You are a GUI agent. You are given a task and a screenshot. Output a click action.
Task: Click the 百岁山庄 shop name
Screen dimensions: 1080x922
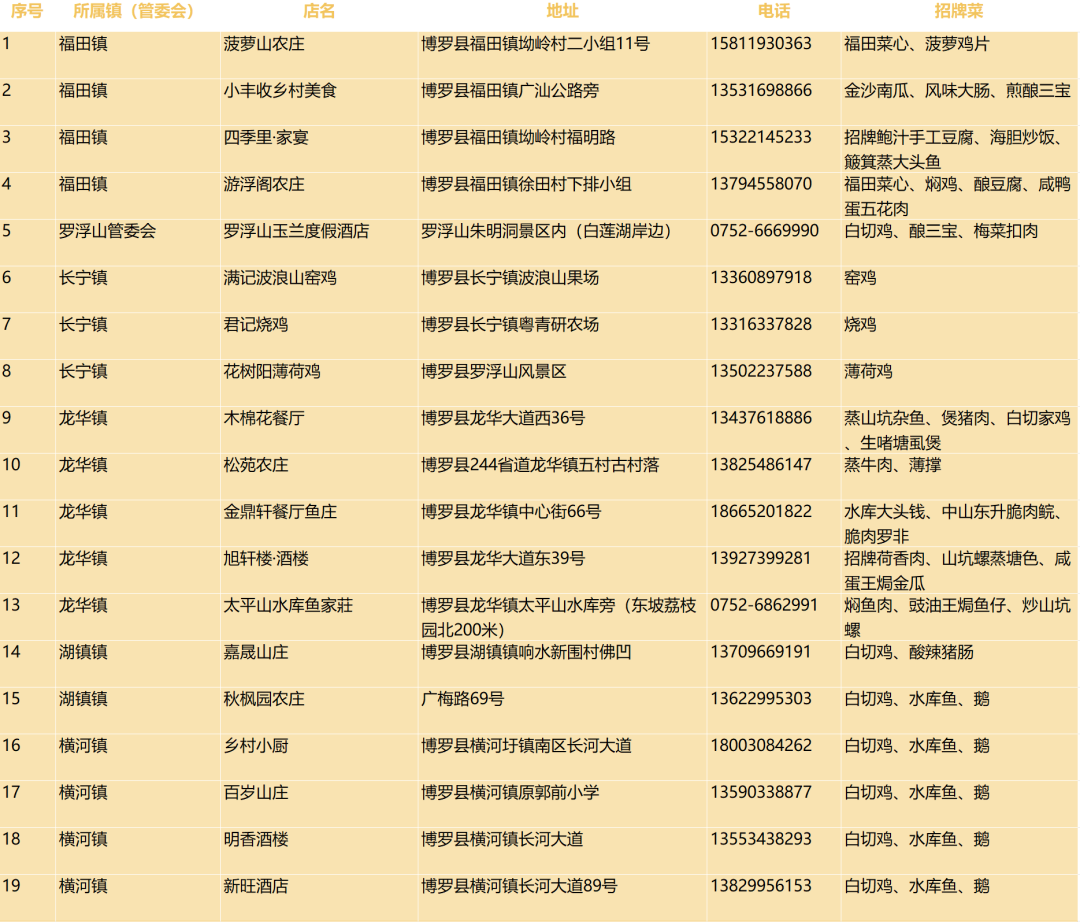coord(256,793)
